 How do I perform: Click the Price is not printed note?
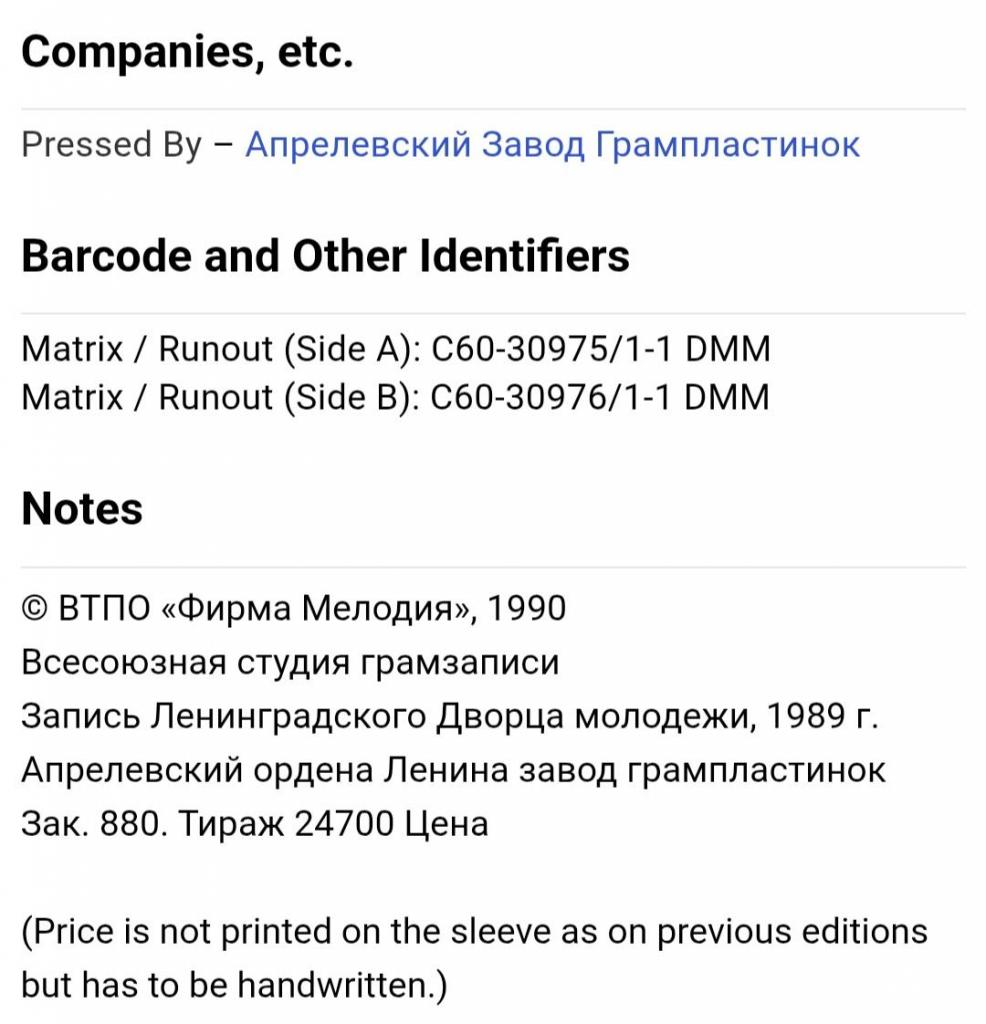pos(475,931)
